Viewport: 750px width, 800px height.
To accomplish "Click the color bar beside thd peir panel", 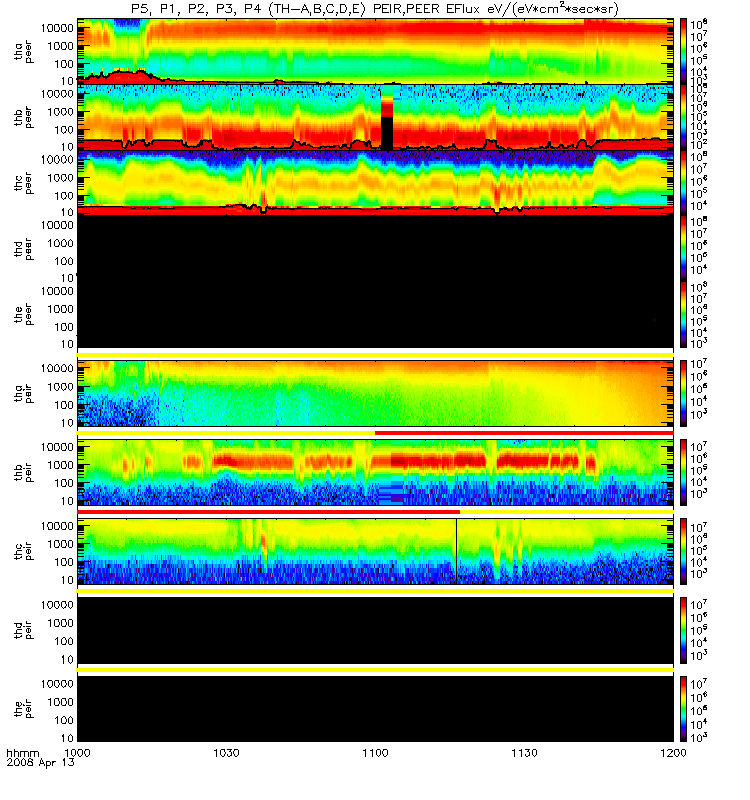I will click(x=683, y=630).
